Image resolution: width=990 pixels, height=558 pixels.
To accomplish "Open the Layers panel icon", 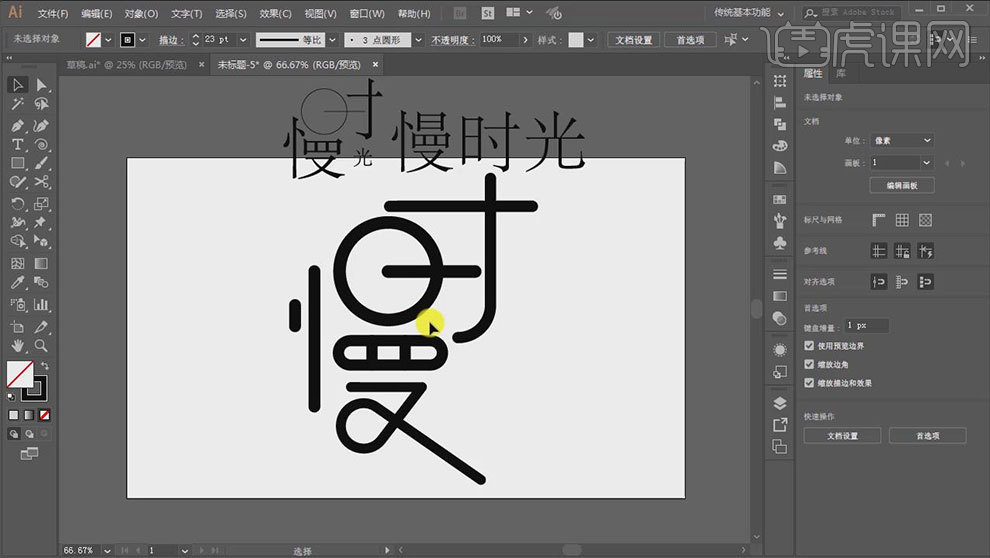I will click(x=780, y=403).
